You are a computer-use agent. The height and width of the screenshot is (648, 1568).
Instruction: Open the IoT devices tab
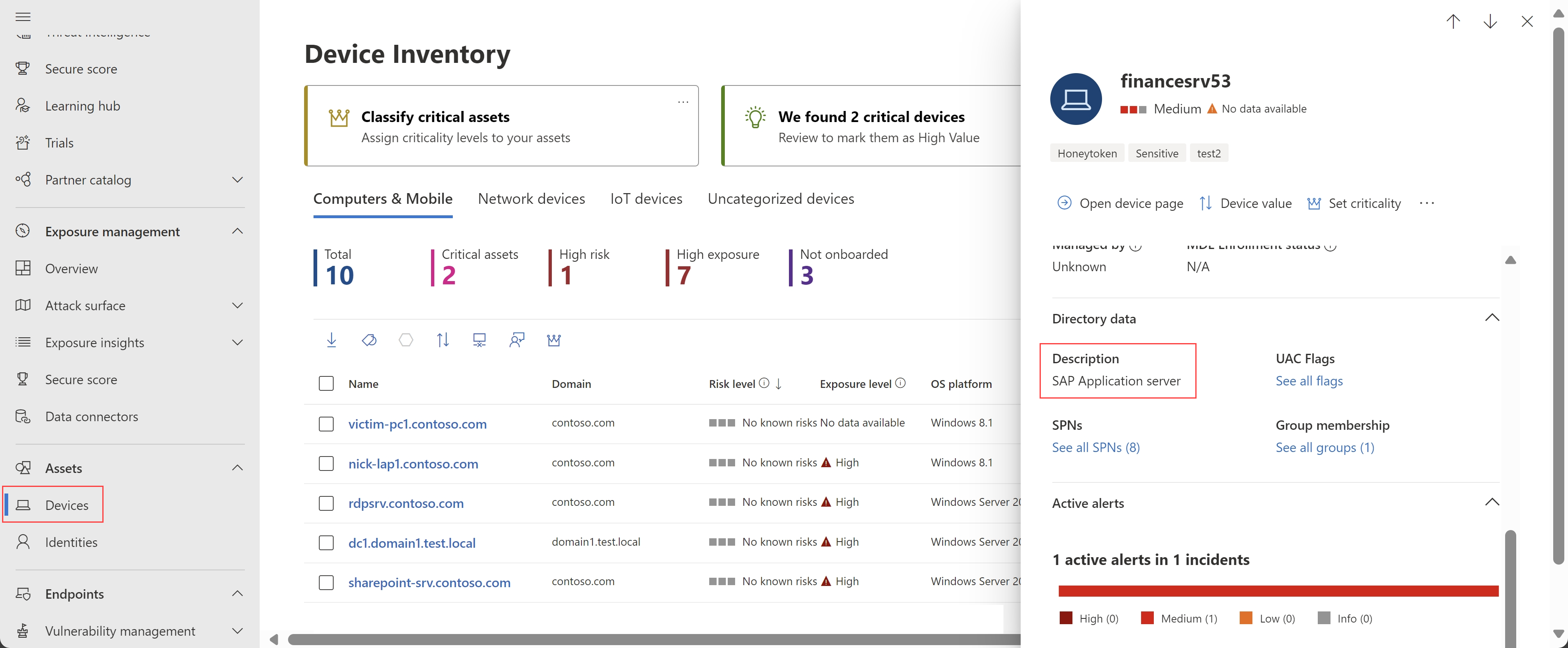coord(646,199)
